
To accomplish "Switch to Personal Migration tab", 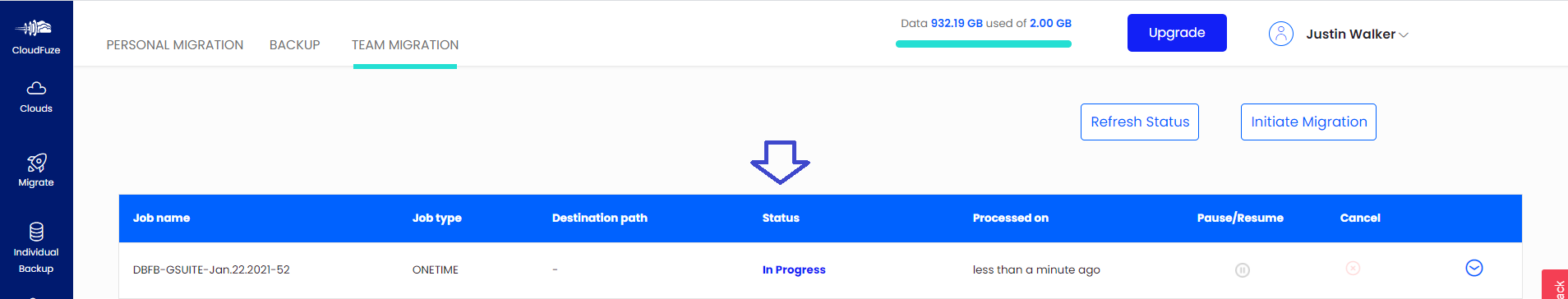I will pos(175,45).
